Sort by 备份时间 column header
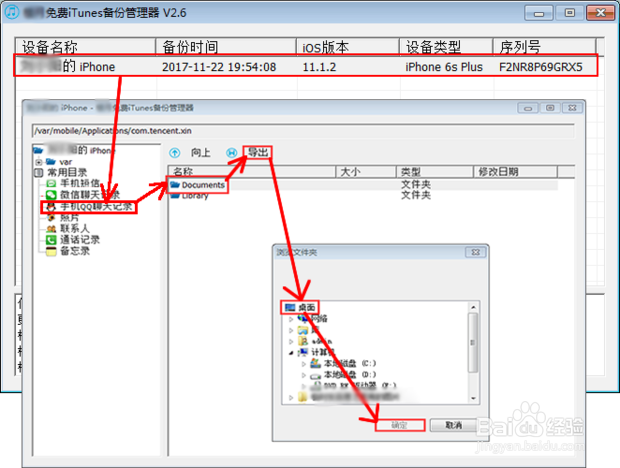620x468 pixels. pos(226,47)
